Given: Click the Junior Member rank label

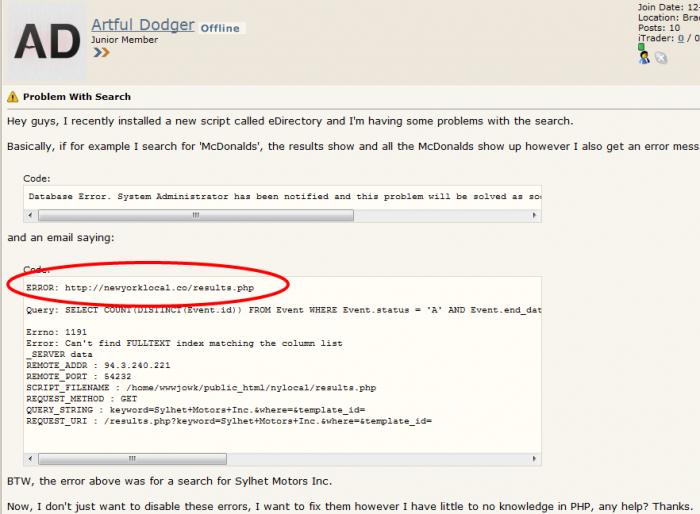Looking at the screenshot, I should (125, 40).
